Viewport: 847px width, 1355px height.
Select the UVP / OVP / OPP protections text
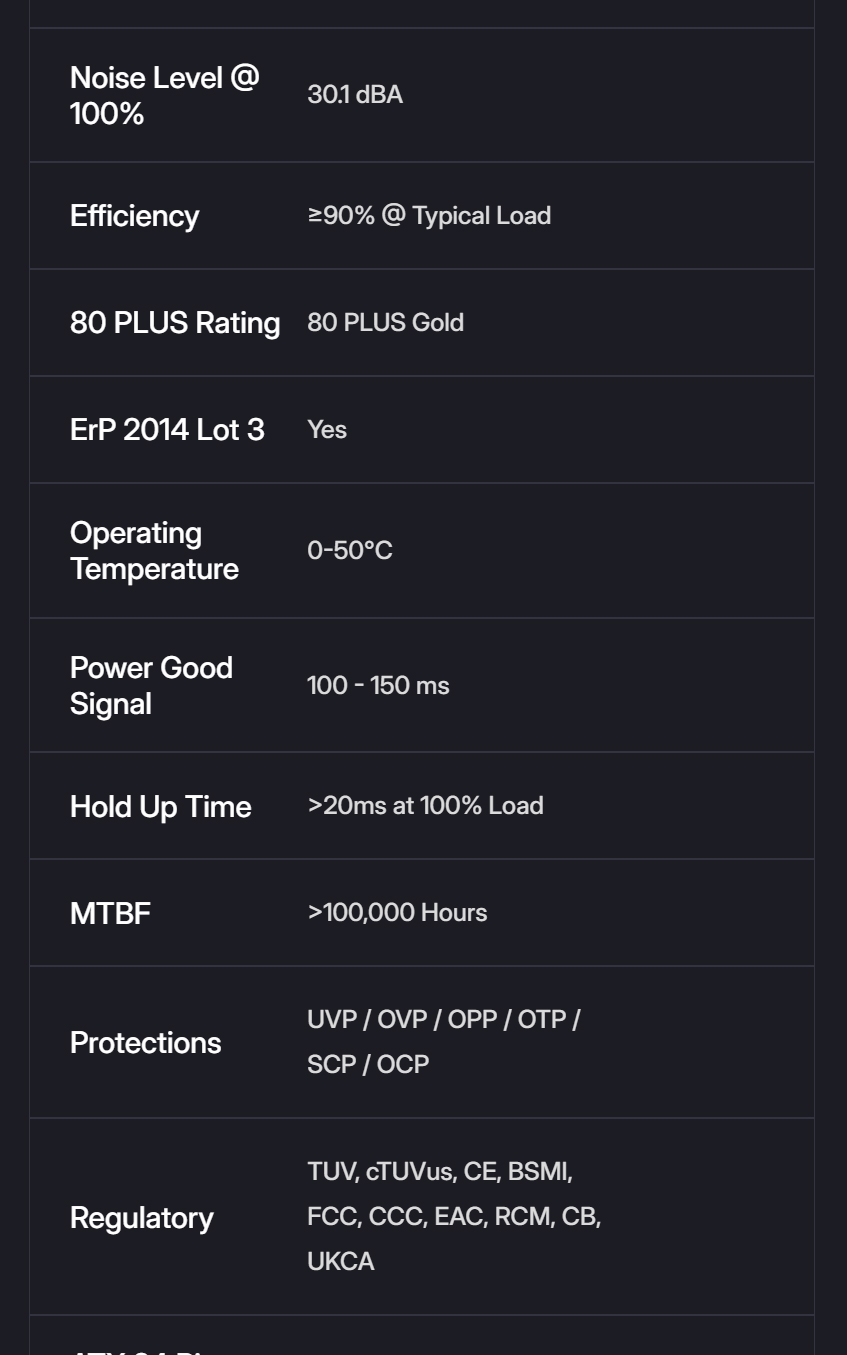click(404, 1020)
